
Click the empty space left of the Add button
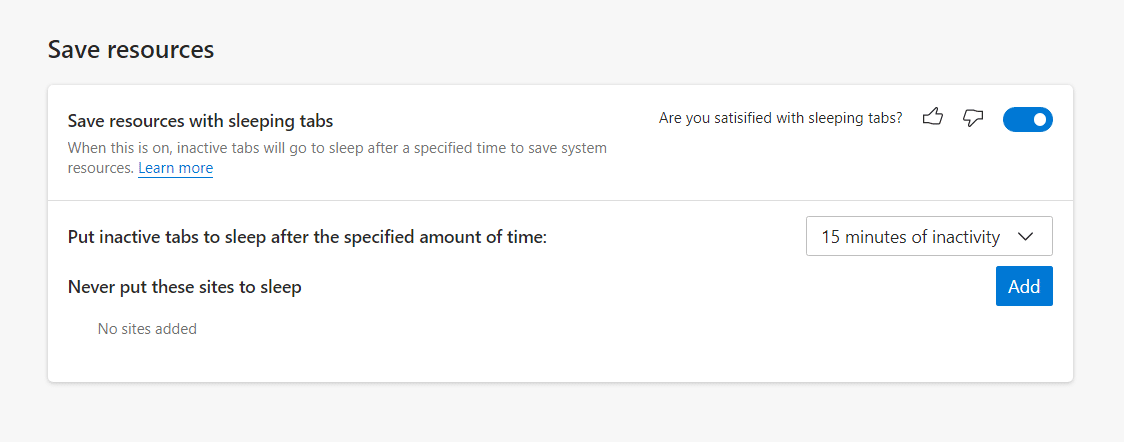[700, 287]
